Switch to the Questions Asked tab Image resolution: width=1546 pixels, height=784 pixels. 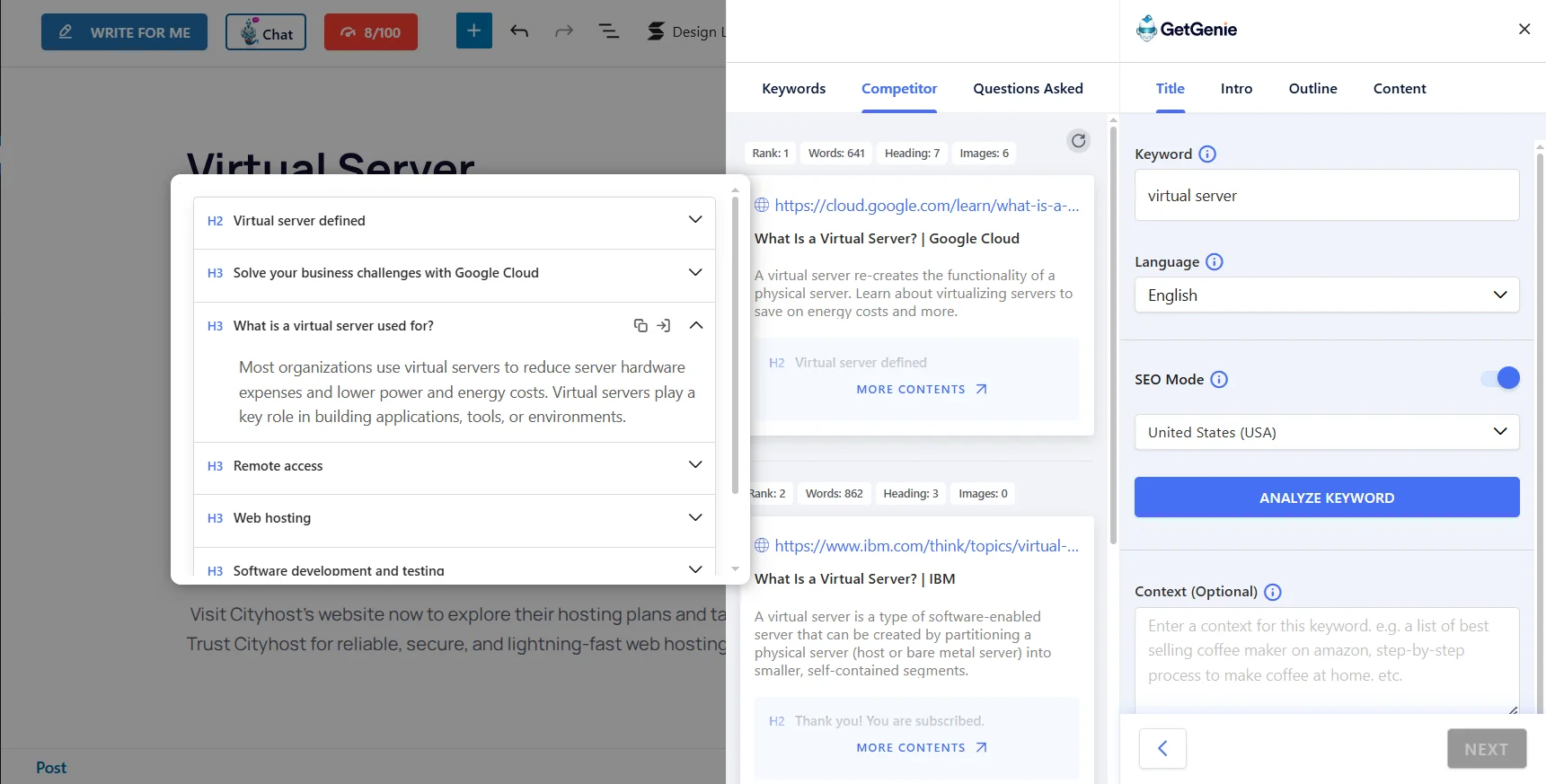click(1028, 88)
